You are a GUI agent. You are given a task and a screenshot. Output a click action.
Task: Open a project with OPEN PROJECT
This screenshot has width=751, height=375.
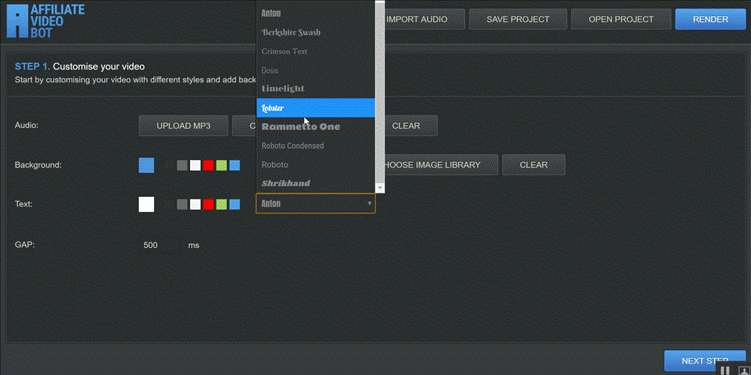click(x=621, y=20)
